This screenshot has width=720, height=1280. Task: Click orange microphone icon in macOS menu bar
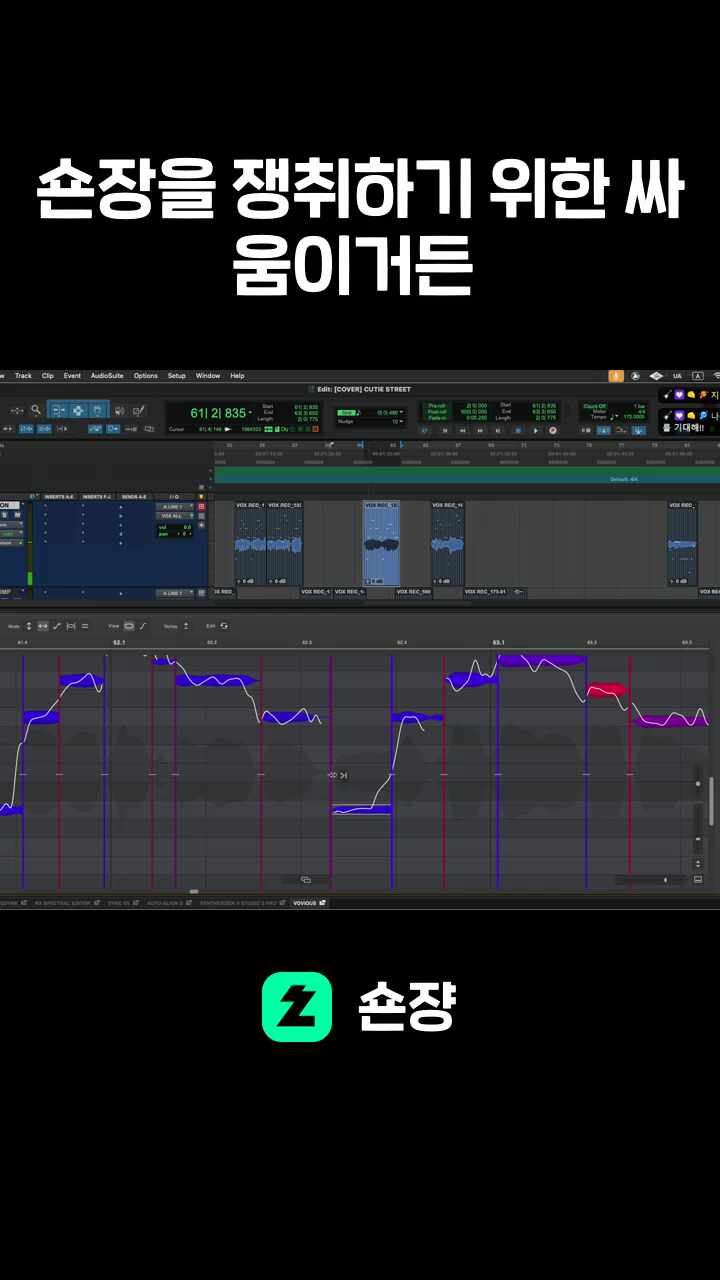pyautogui.click(x=616, y=376)
